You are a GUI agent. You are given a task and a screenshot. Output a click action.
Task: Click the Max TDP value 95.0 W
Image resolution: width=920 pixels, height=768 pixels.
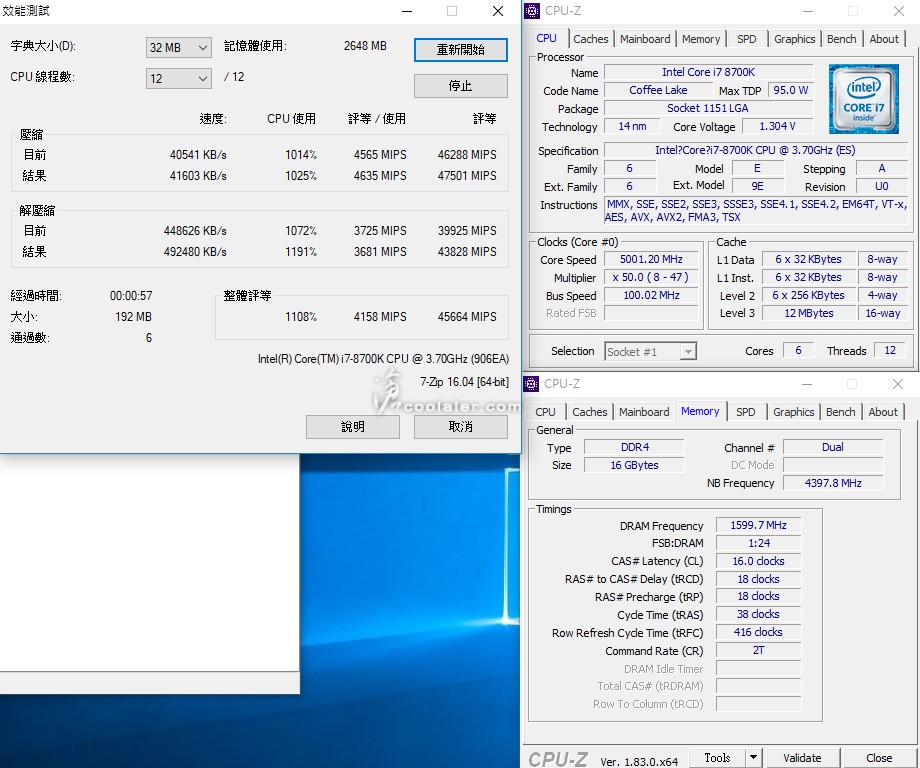pos(790,90)
